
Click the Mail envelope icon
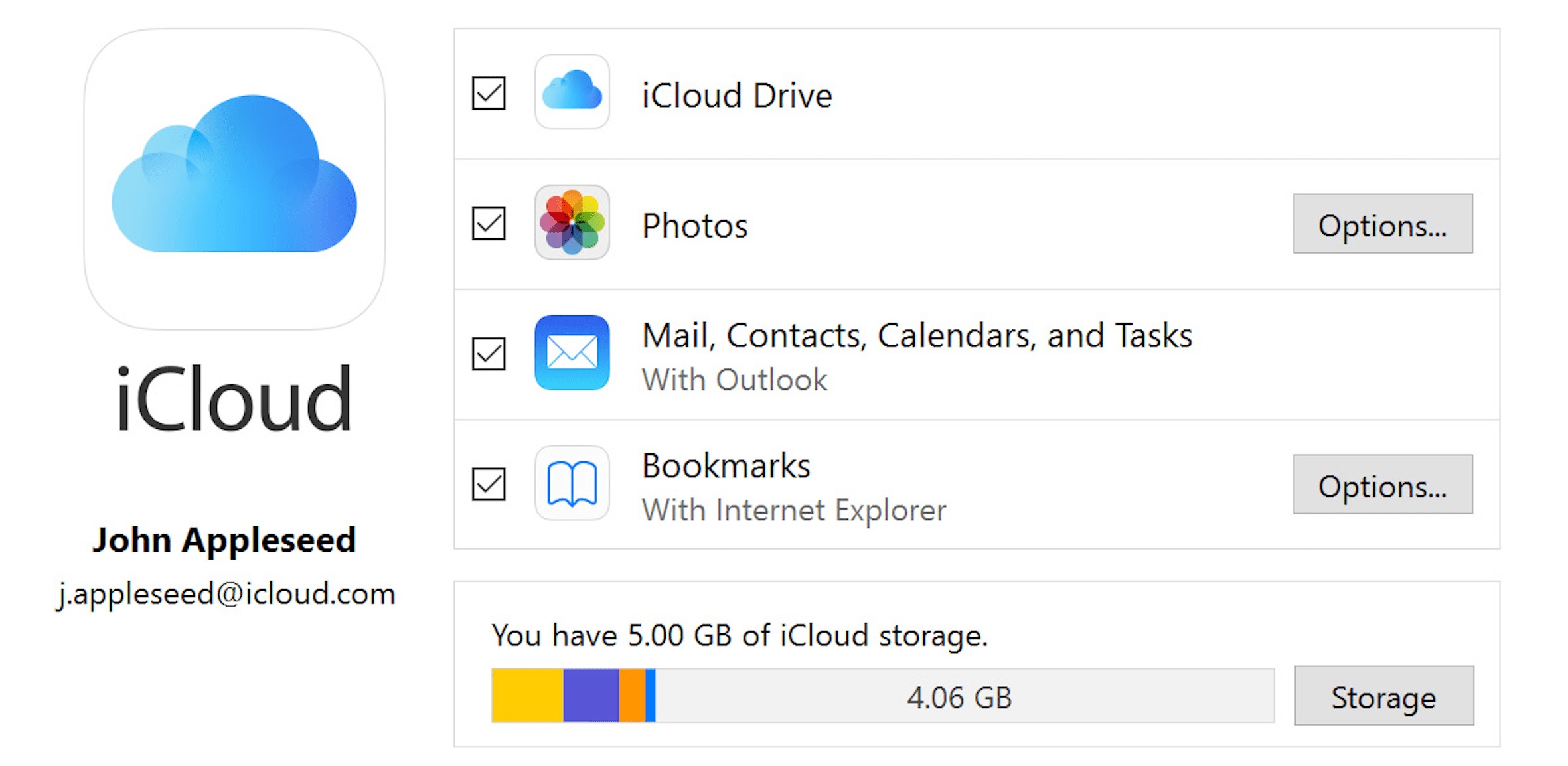(x=572, y=354)
